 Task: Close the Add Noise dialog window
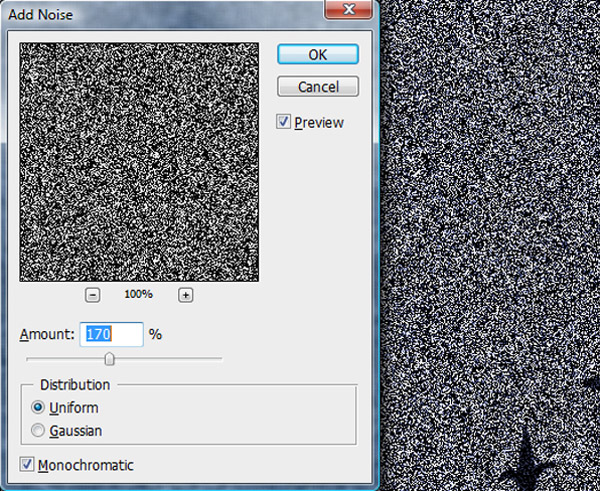(x=348, y=9)
